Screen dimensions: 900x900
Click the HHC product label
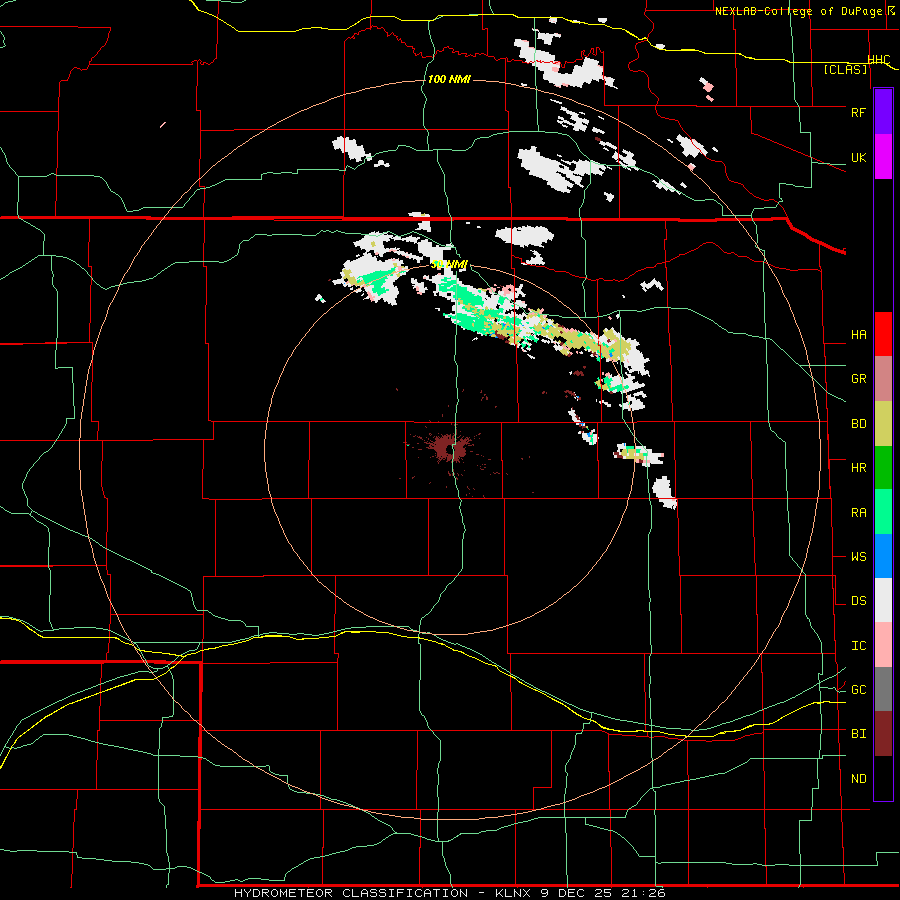[x=878, y=60]
